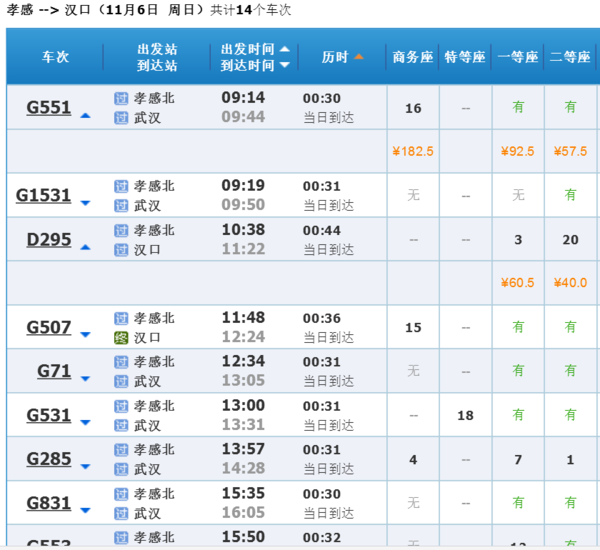Click D295 first class price ¥60.5
600x550 pixels.
pos(517,283)
